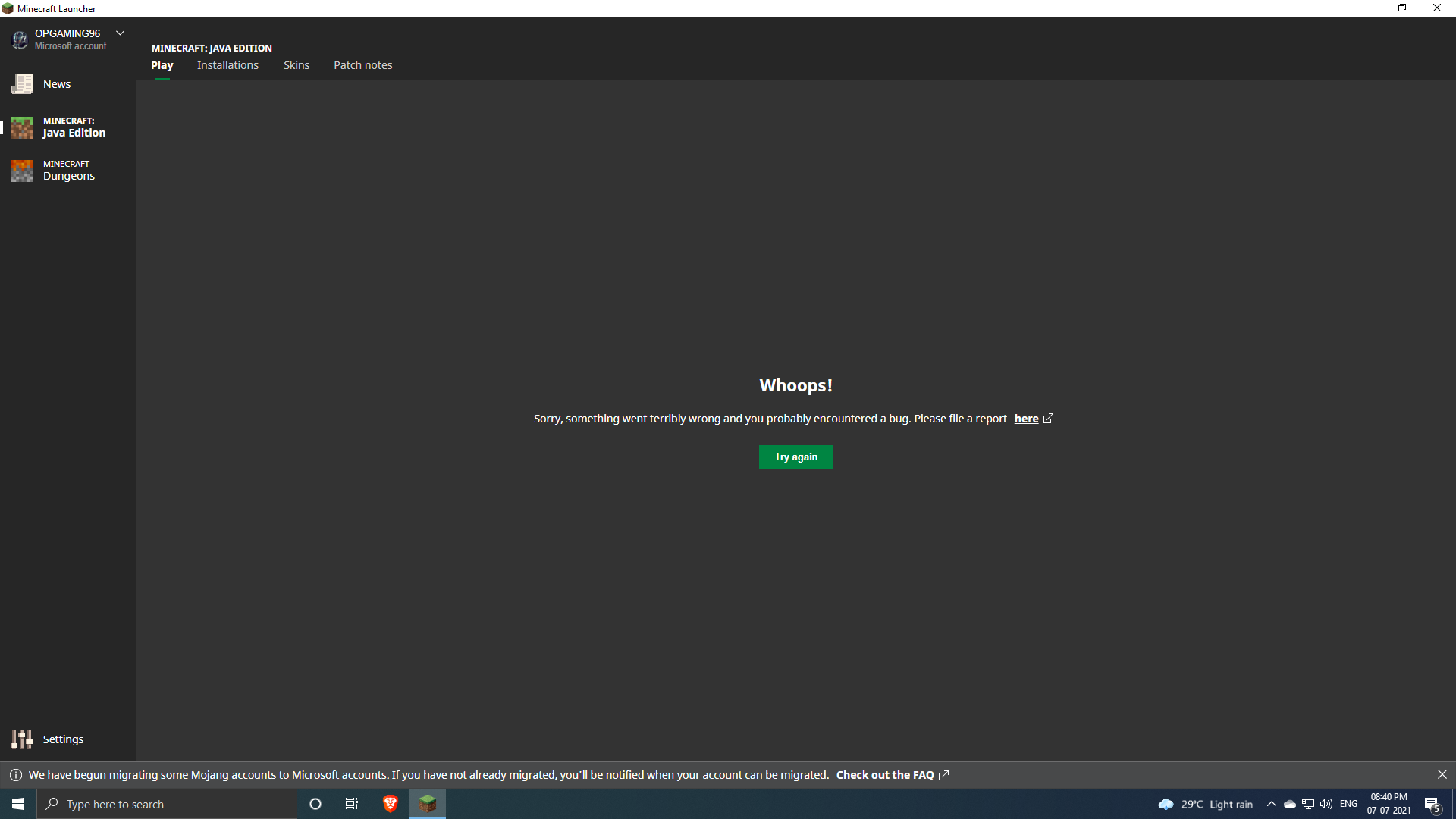Open Windows Task View icon

pos(352,804)
